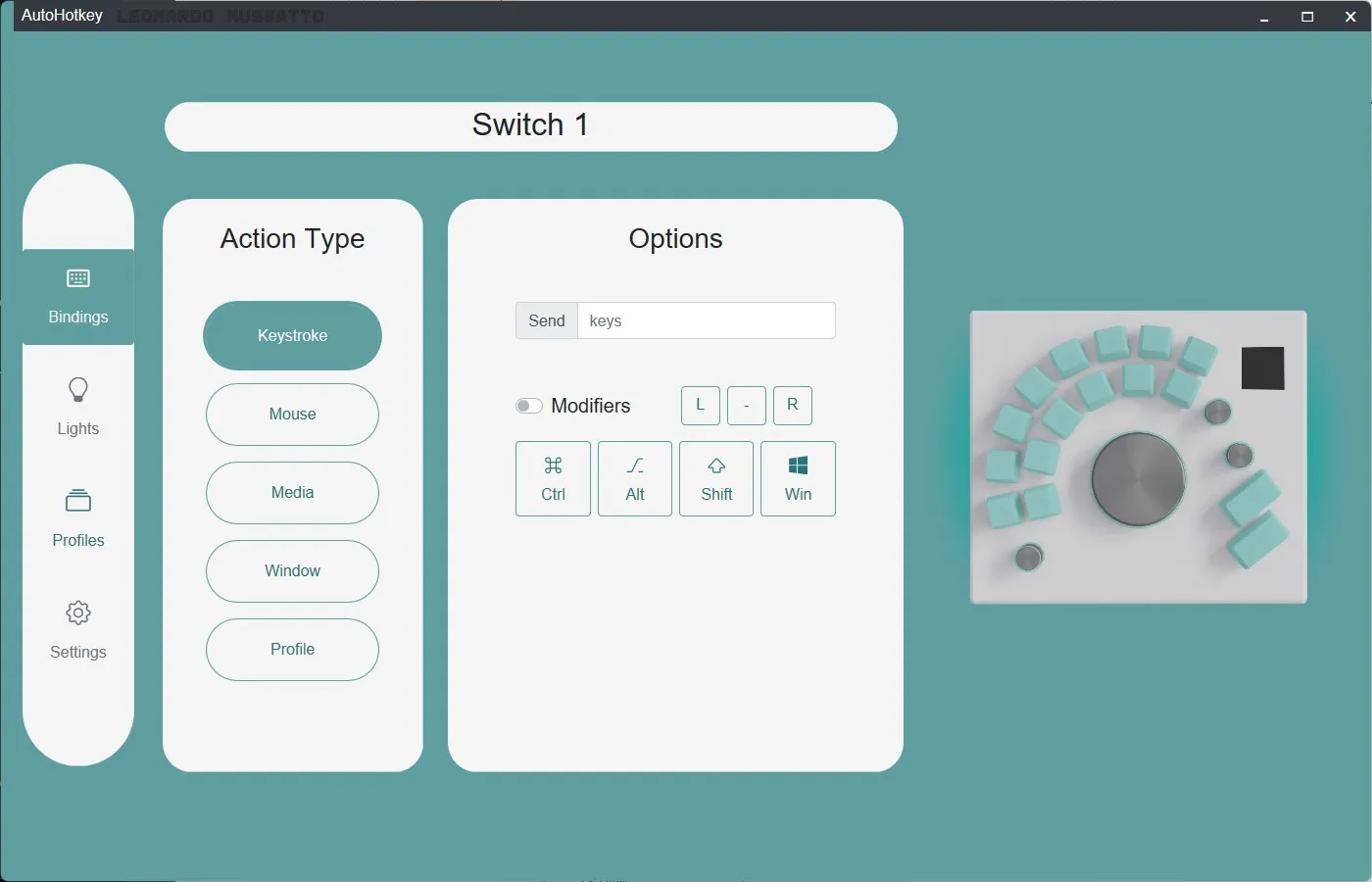Enable the Modifiers toggle switch
The height and width of the screenshot is (882, 1372).
528,405
